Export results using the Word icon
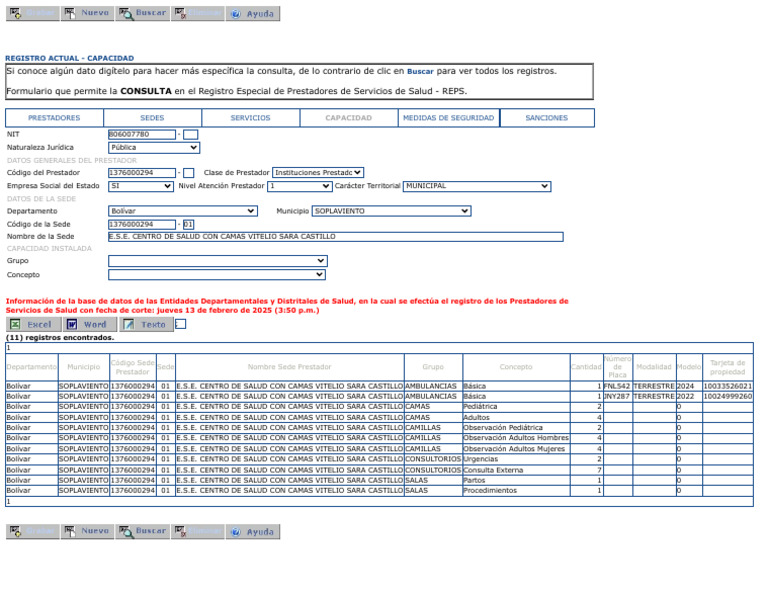 coord(90,324)
